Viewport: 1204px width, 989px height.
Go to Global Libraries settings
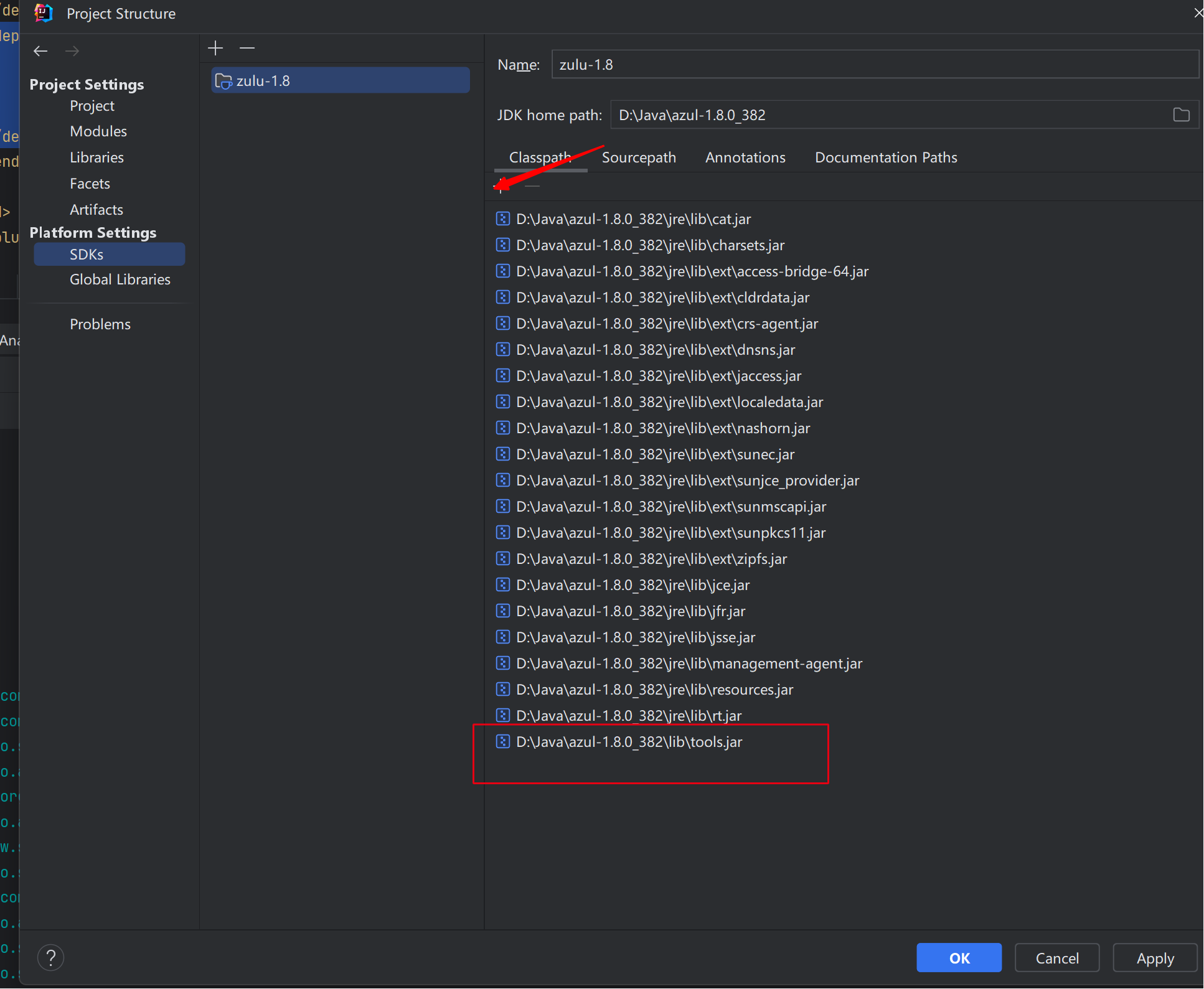[120, 279]
